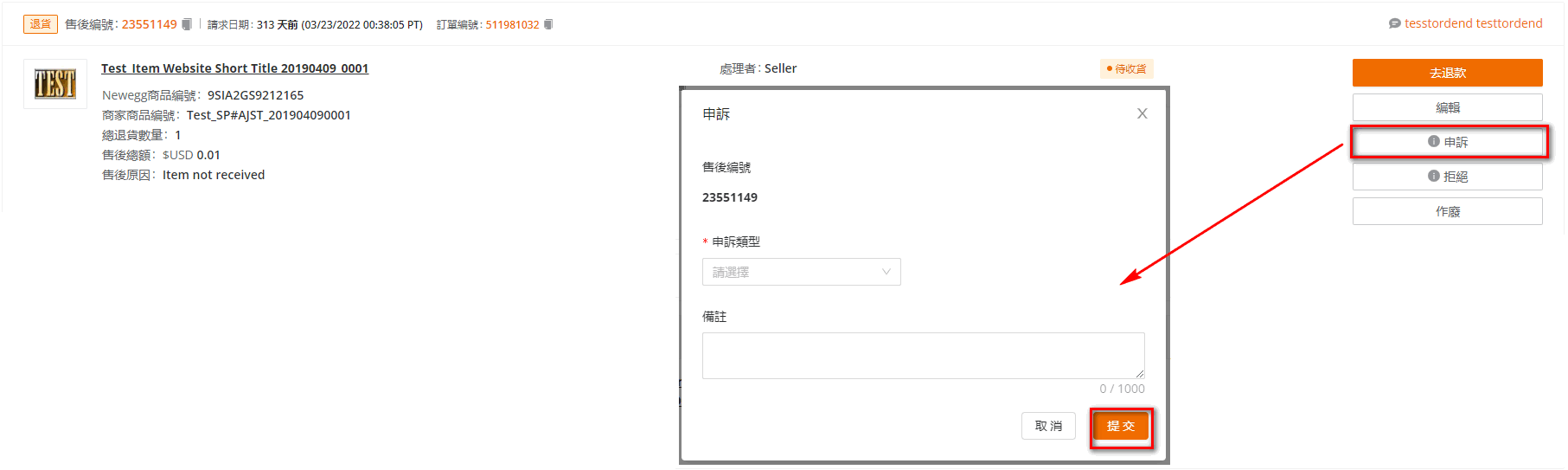The height and width of the screenshot is (470, 1568).
Task: Focus the 備註 text area
Action: tap(923, 356)
